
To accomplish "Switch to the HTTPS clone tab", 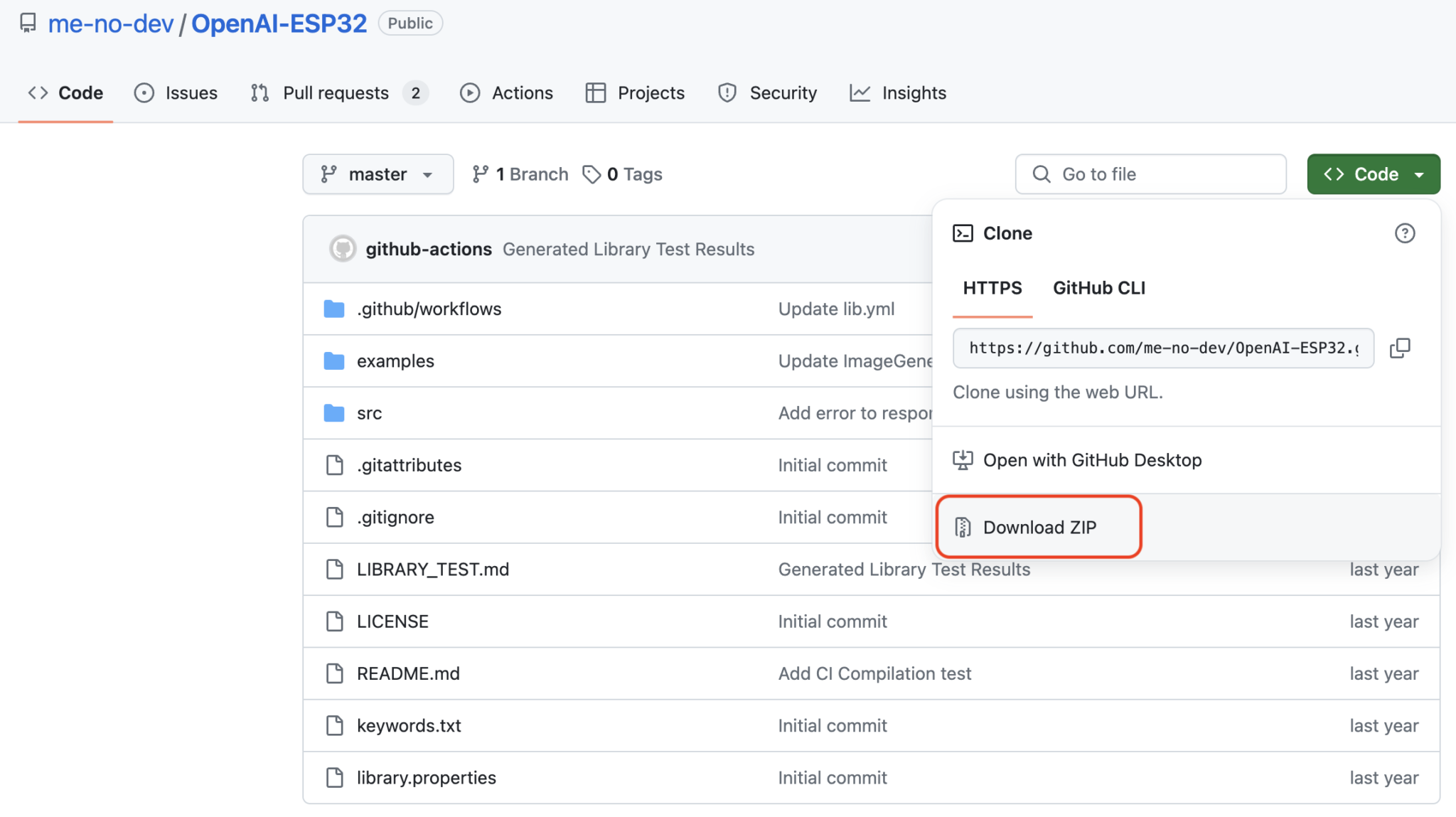I will point(992,288).
